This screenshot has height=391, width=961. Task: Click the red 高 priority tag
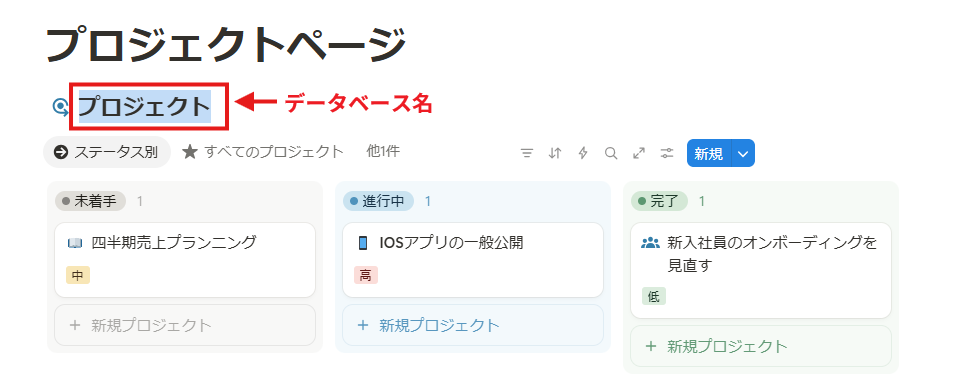coord(366,276)
